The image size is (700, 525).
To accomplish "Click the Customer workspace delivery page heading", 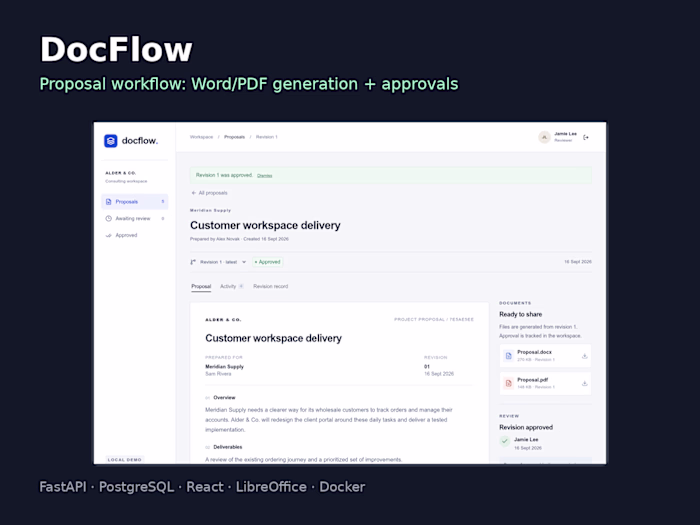I will (x=265, y=225).
